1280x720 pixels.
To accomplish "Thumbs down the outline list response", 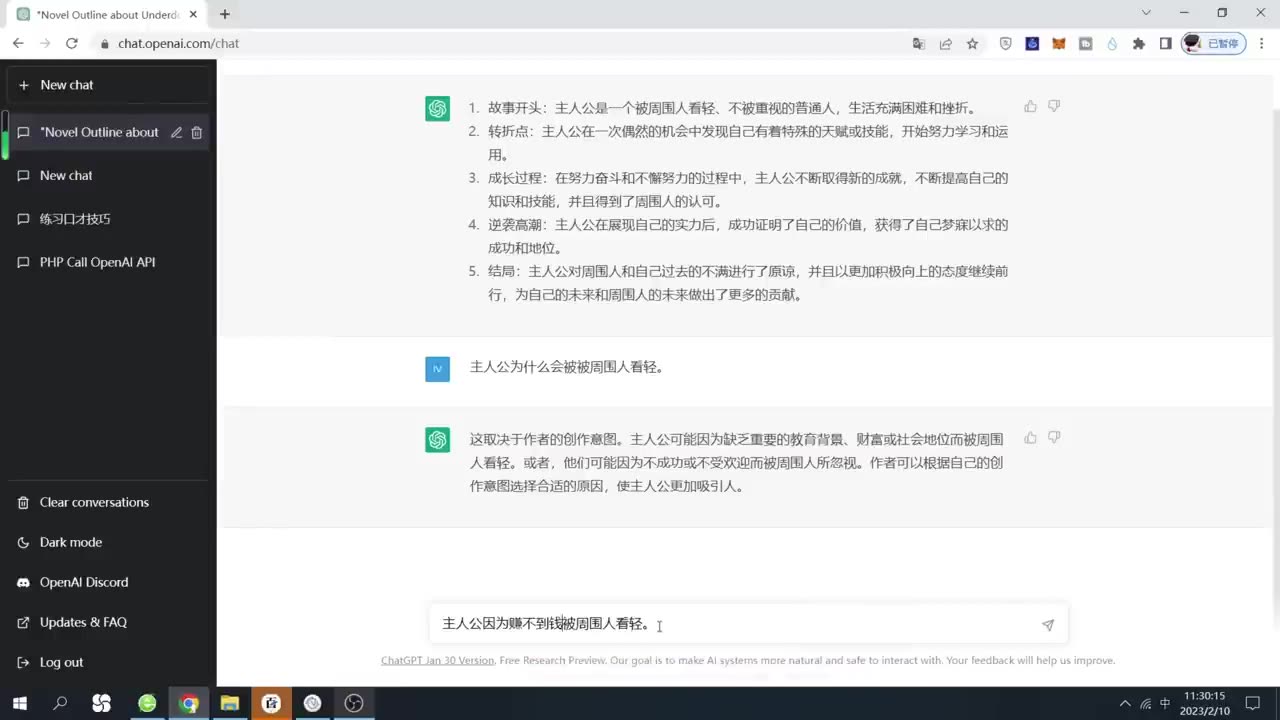I will tap(1054, 106).
